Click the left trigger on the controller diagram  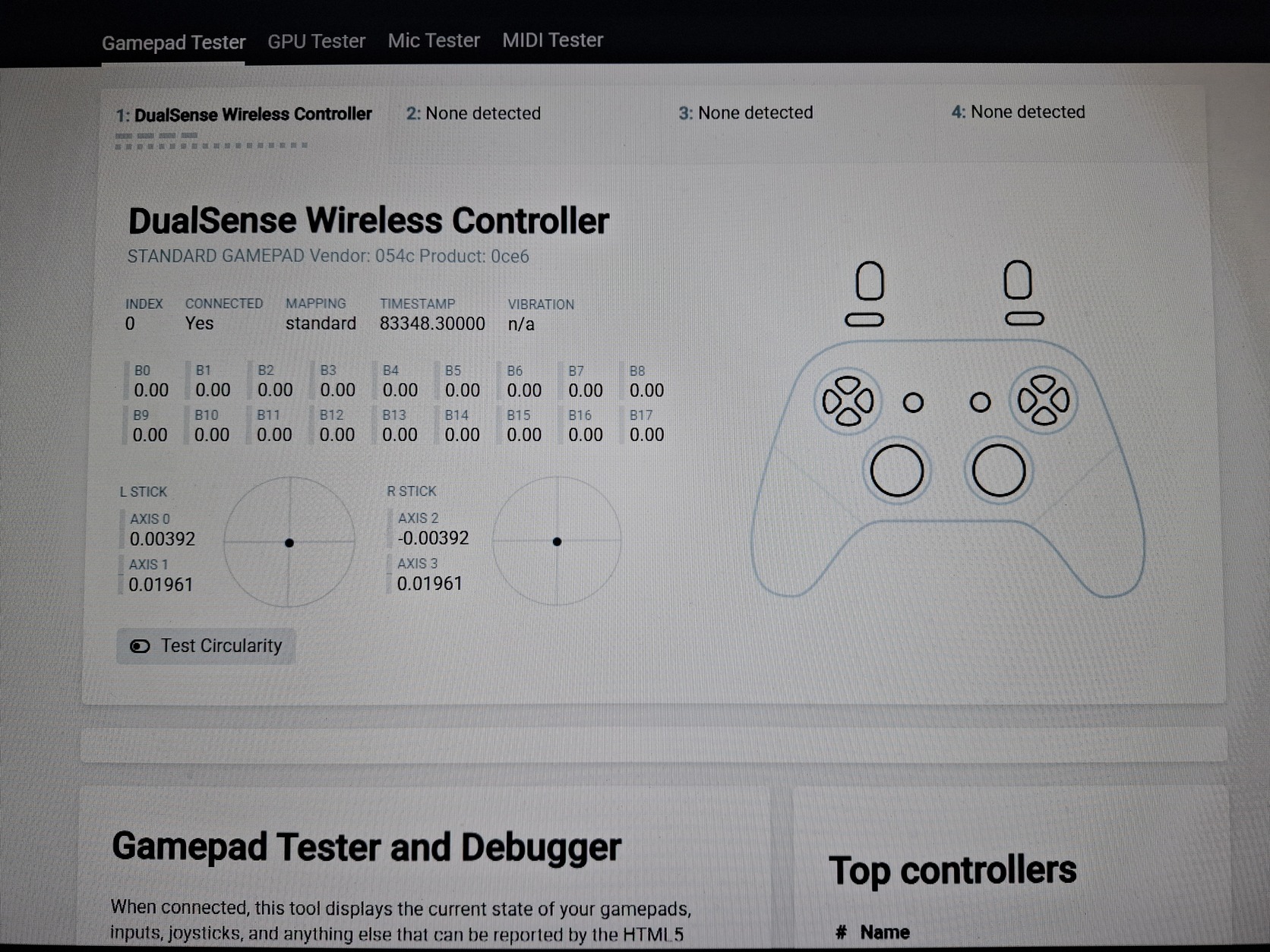870,281
